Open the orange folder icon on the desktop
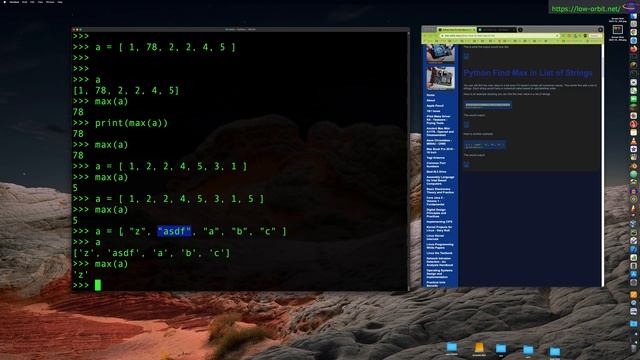This screenshot has height=360, width=640. [479, 348]
